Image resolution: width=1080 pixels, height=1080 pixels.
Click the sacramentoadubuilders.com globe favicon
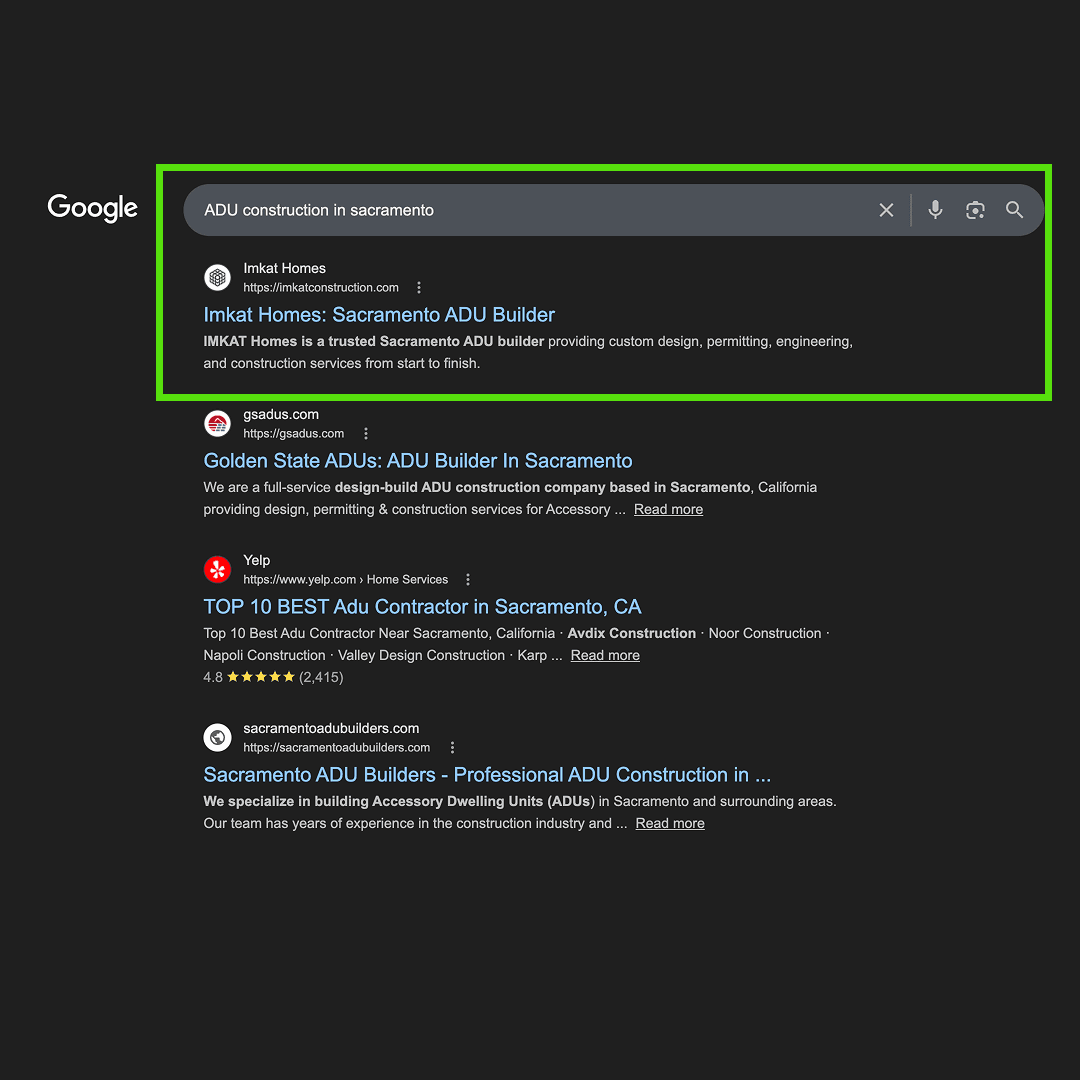(218, 738)
